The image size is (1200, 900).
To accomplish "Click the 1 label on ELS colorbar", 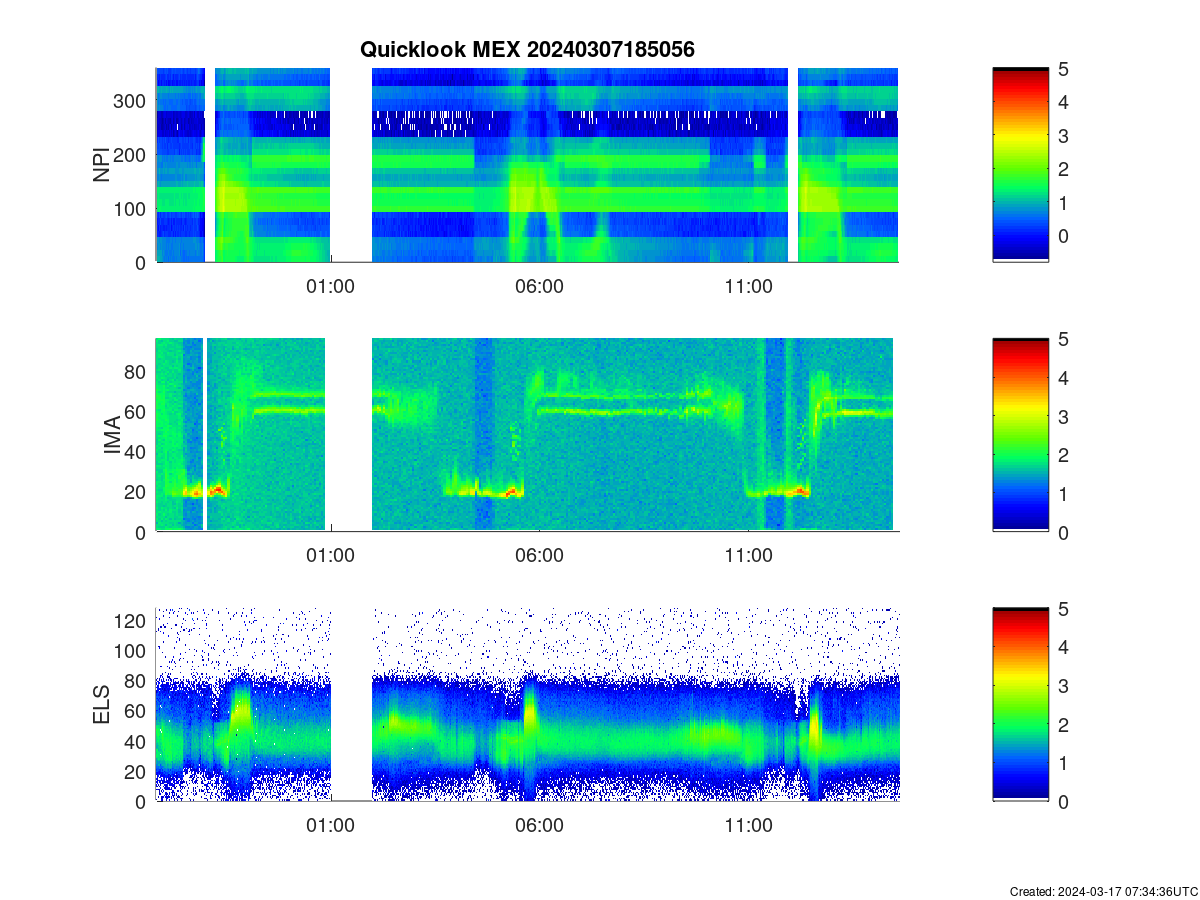I will [1061, 762].
